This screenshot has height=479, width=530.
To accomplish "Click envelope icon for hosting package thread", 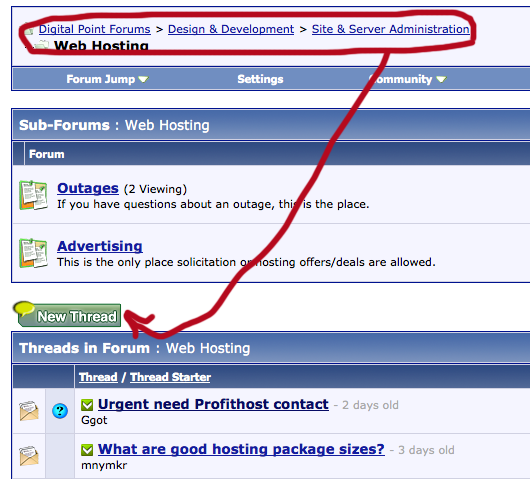I will [x=29, y=456].
